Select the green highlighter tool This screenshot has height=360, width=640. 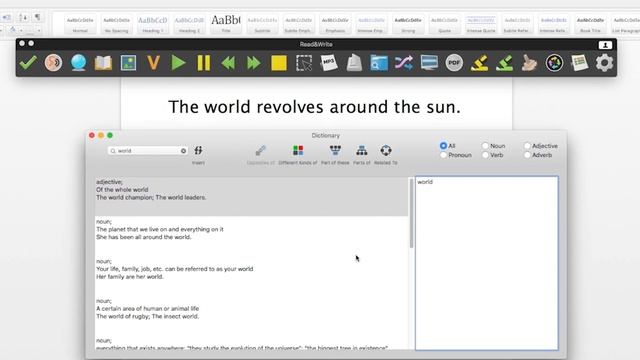coord(504,63)
